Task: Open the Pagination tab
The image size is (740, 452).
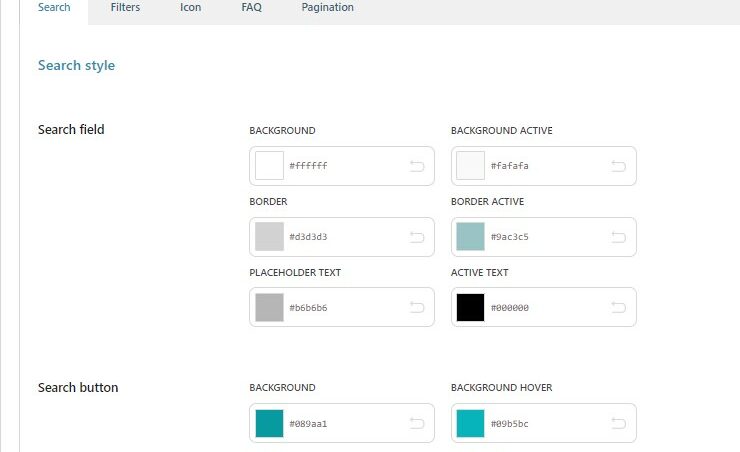Action: pos(327,8)
